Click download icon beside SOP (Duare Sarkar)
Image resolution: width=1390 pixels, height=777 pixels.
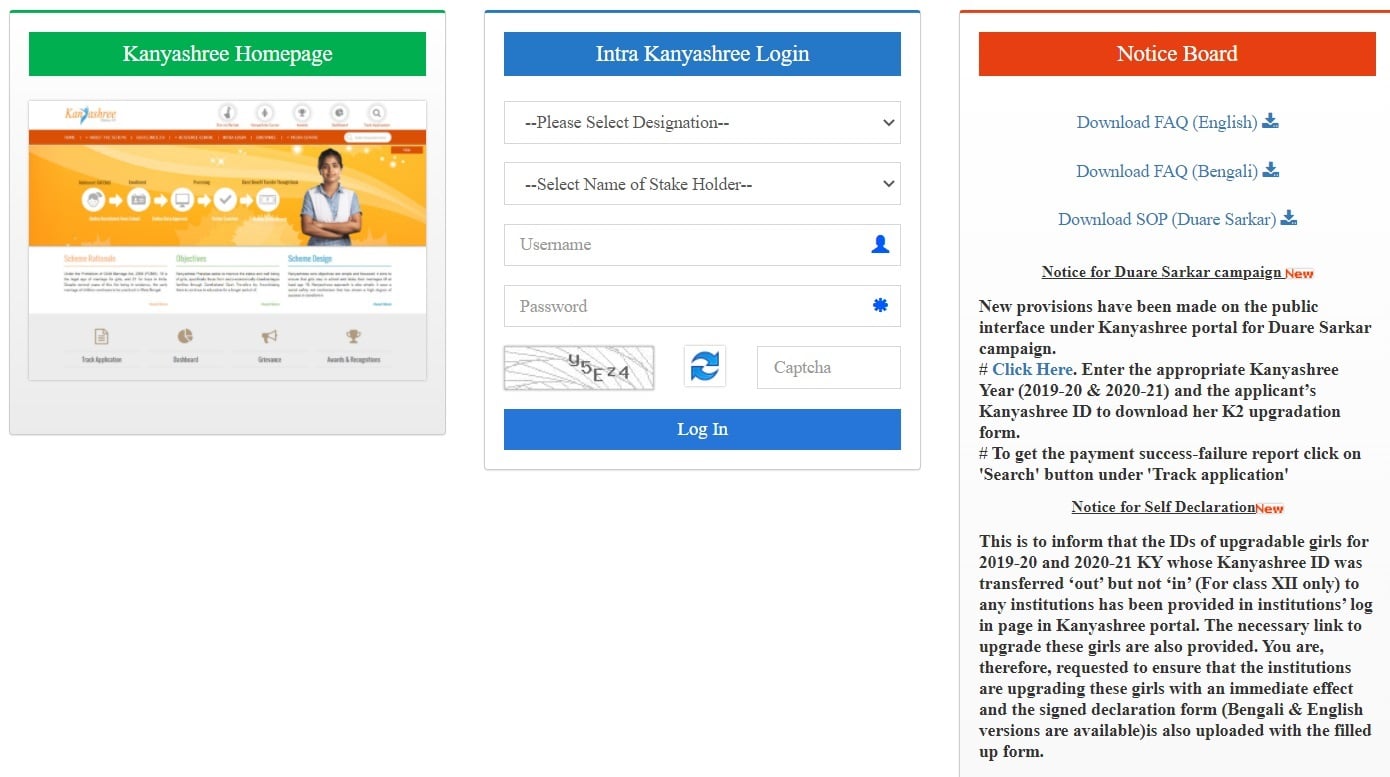[x=1289, y=218]
